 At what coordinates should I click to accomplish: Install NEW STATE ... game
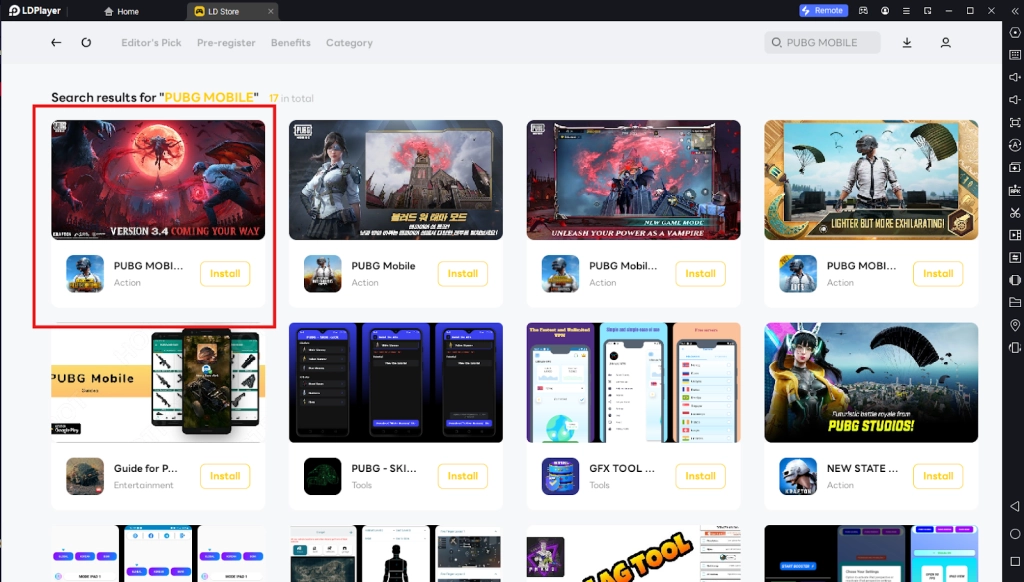point(938,476)
